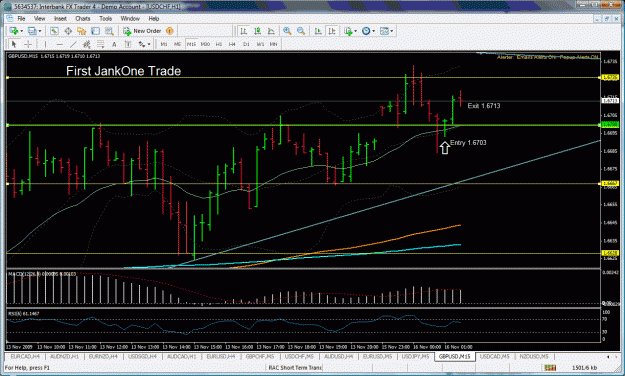Open the Help menu
This screenshot has height=376, width=625.
154,18
